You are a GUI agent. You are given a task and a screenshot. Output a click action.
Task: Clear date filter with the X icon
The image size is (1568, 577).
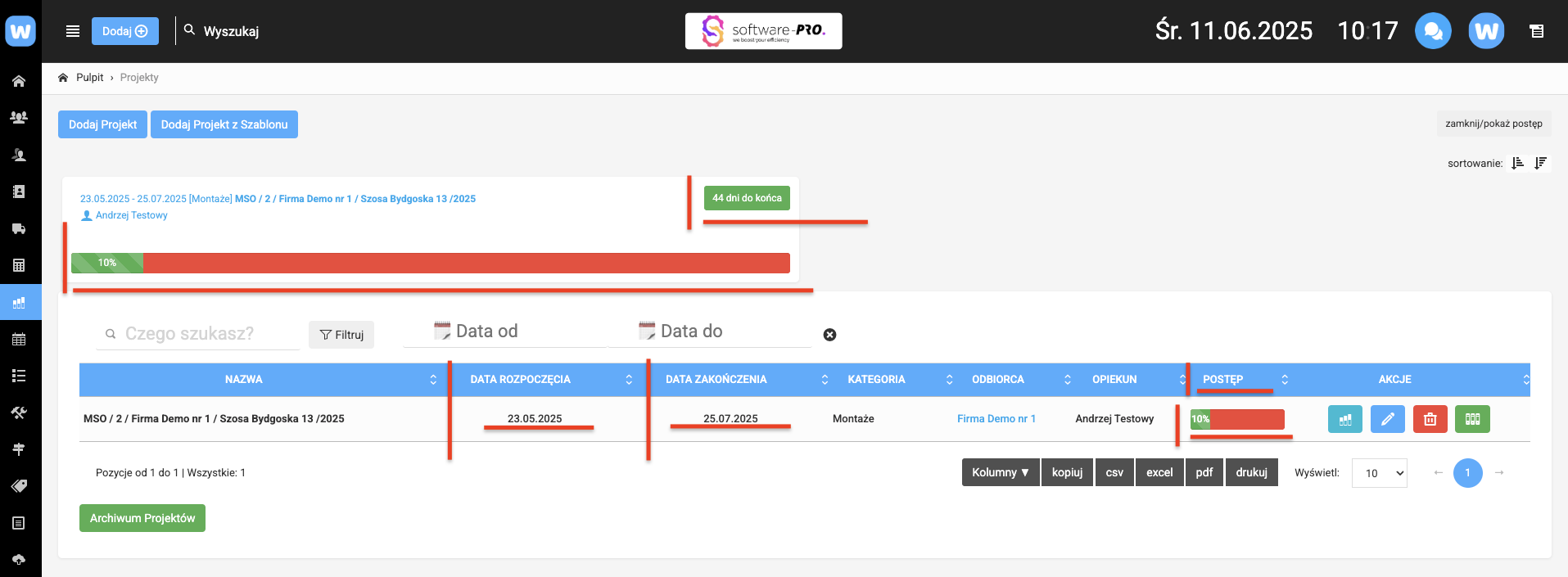pyautogui.click(x=829, y=335)
